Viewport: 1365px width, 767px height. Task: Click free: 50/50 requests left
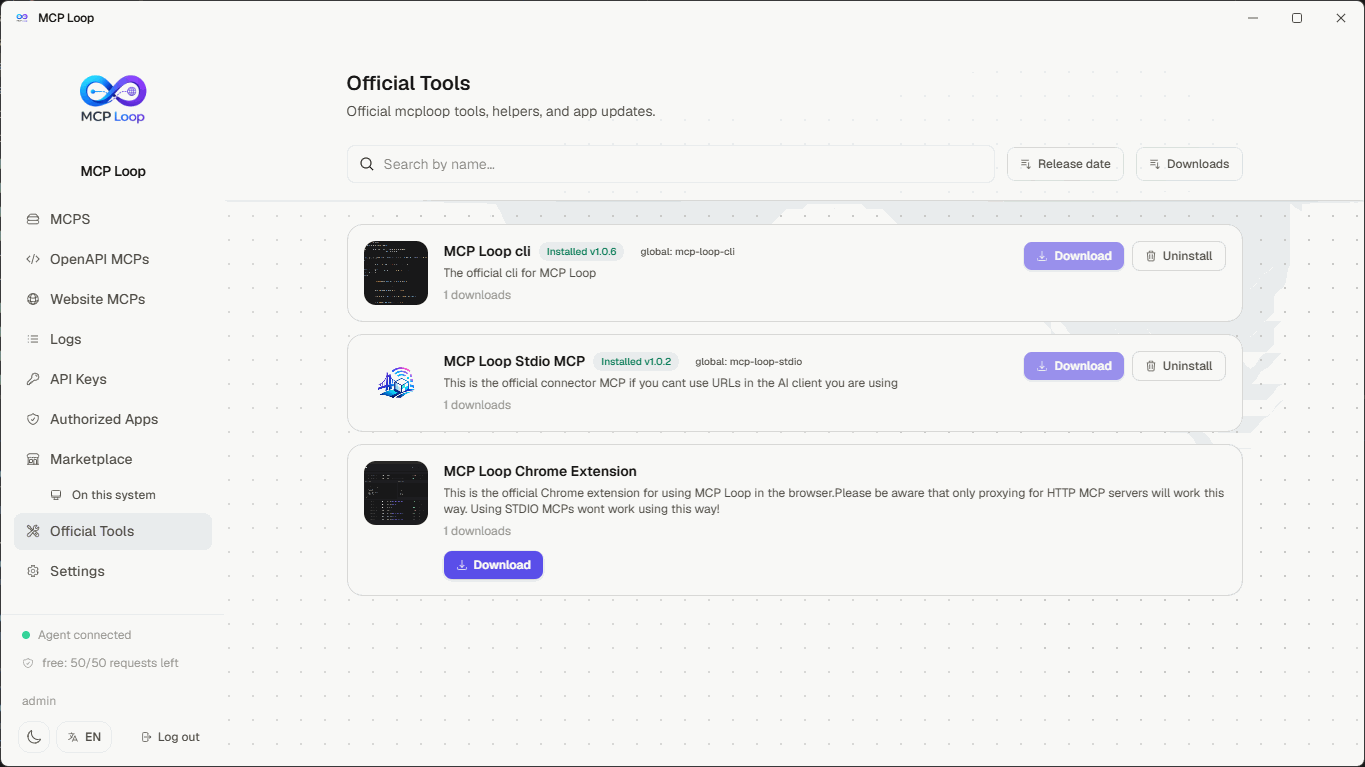(110, 663)
